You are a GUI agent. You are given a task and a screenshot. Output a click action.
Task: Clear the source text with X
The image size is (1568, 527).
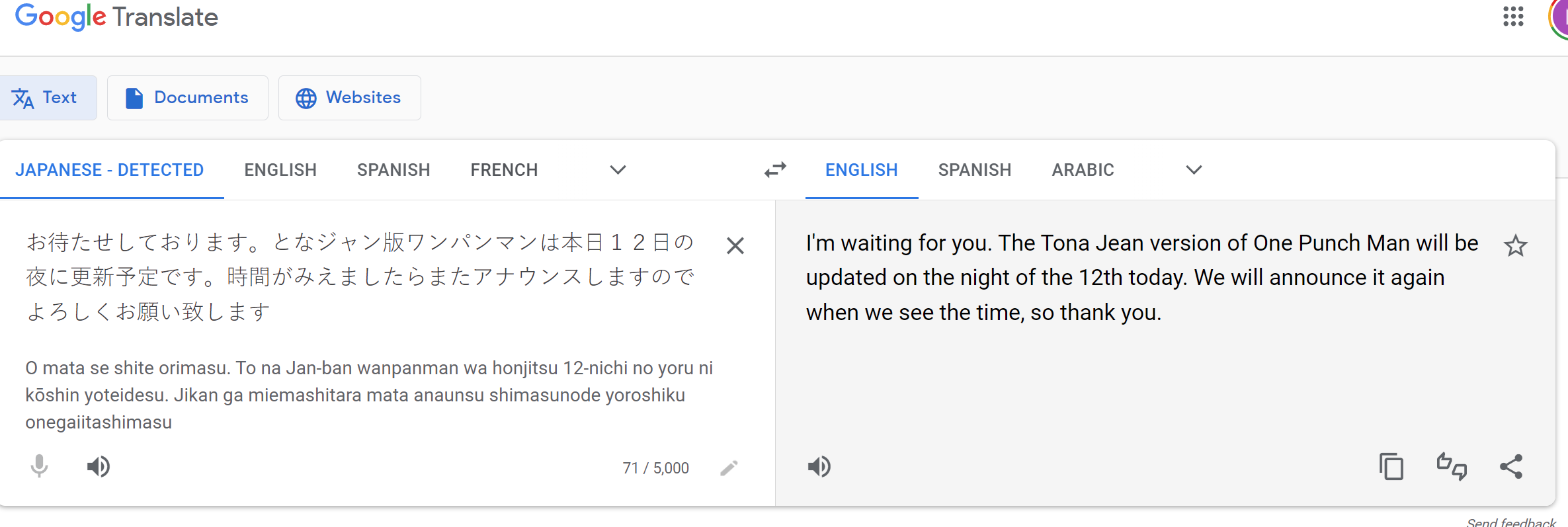tap(735, 246)
